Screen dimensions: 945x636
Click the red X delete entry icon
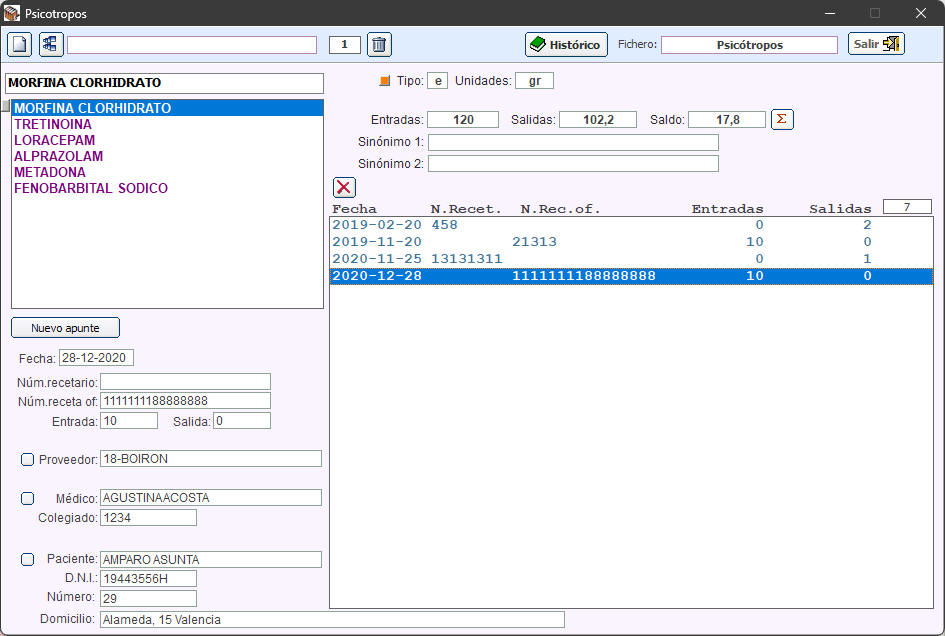(x=344, y=187)
